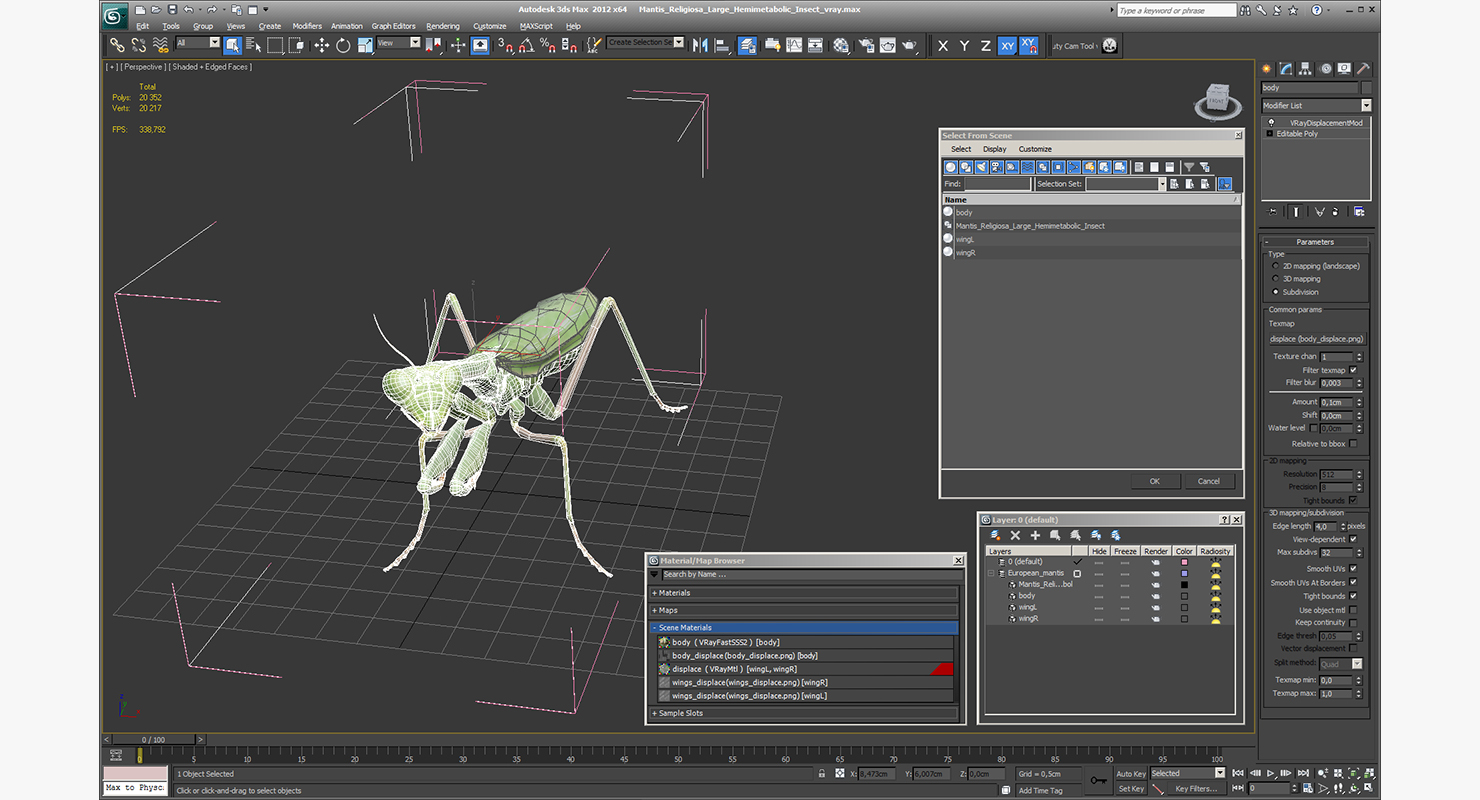
Task: Toggle the Angle Snap icon
Action: click(526, 45)
